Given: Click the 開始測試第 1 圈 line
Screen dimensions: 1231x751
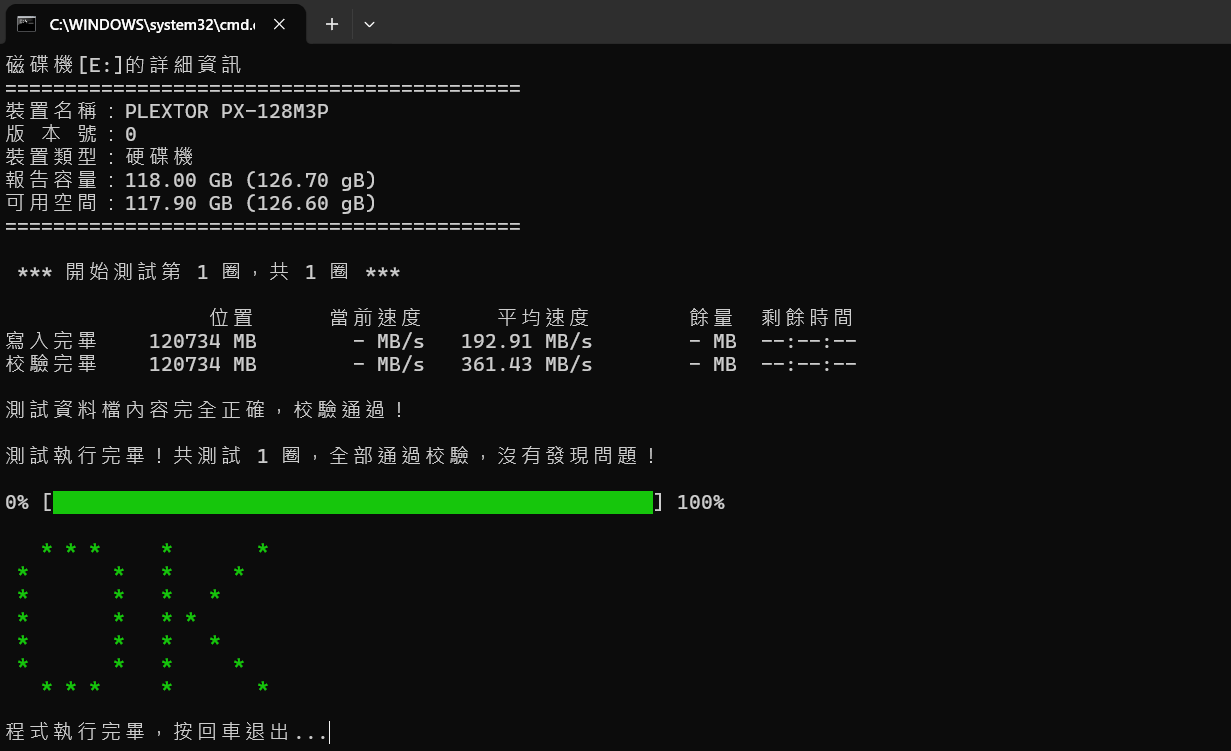Looking at the screenshot, I should [209, 272].
